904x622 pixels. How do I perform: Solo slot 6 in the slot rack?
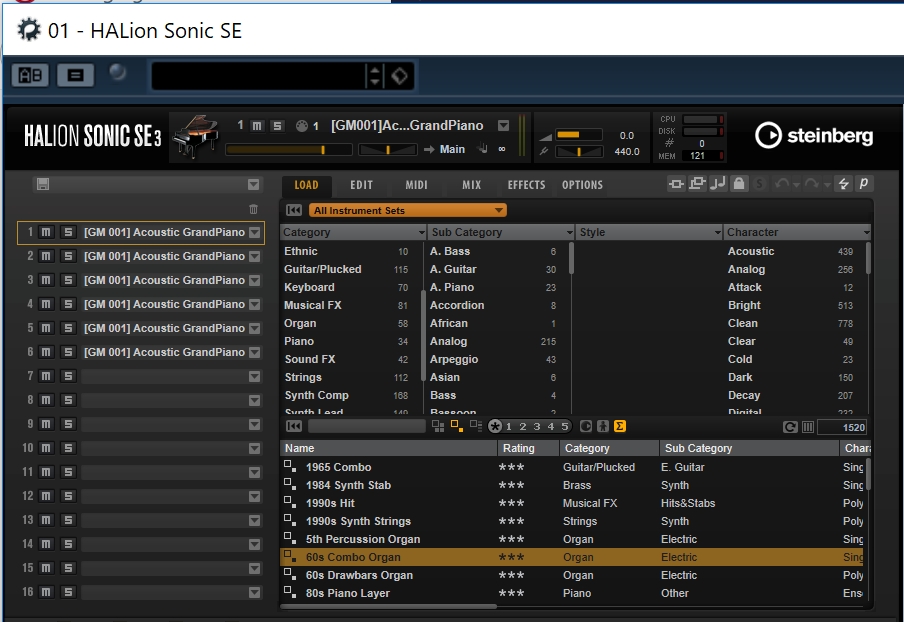(68, 352)
